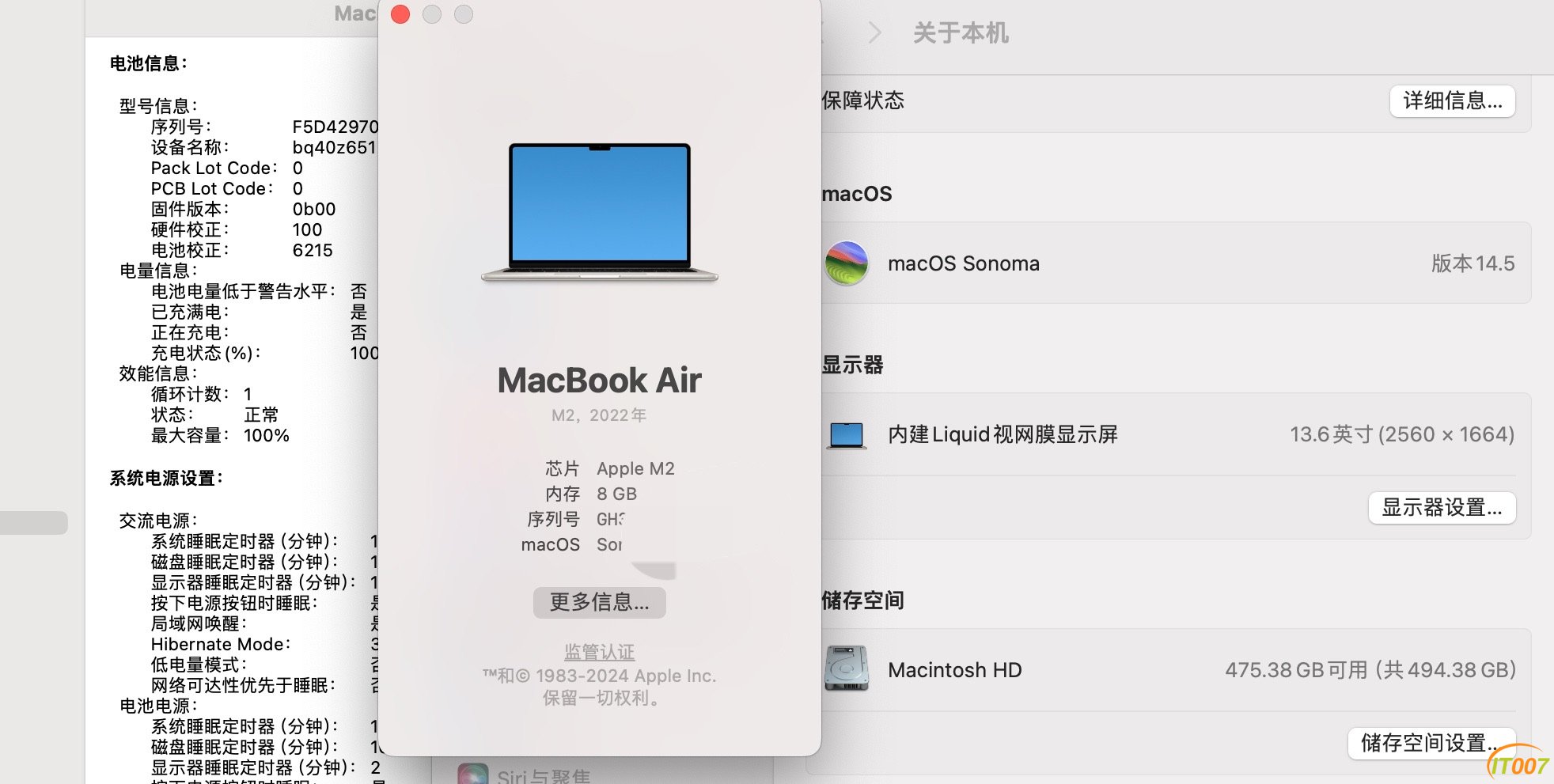Click the Macintosh HD disk icon
Viewport: 1554px width, 784px height.
point(846,669)
